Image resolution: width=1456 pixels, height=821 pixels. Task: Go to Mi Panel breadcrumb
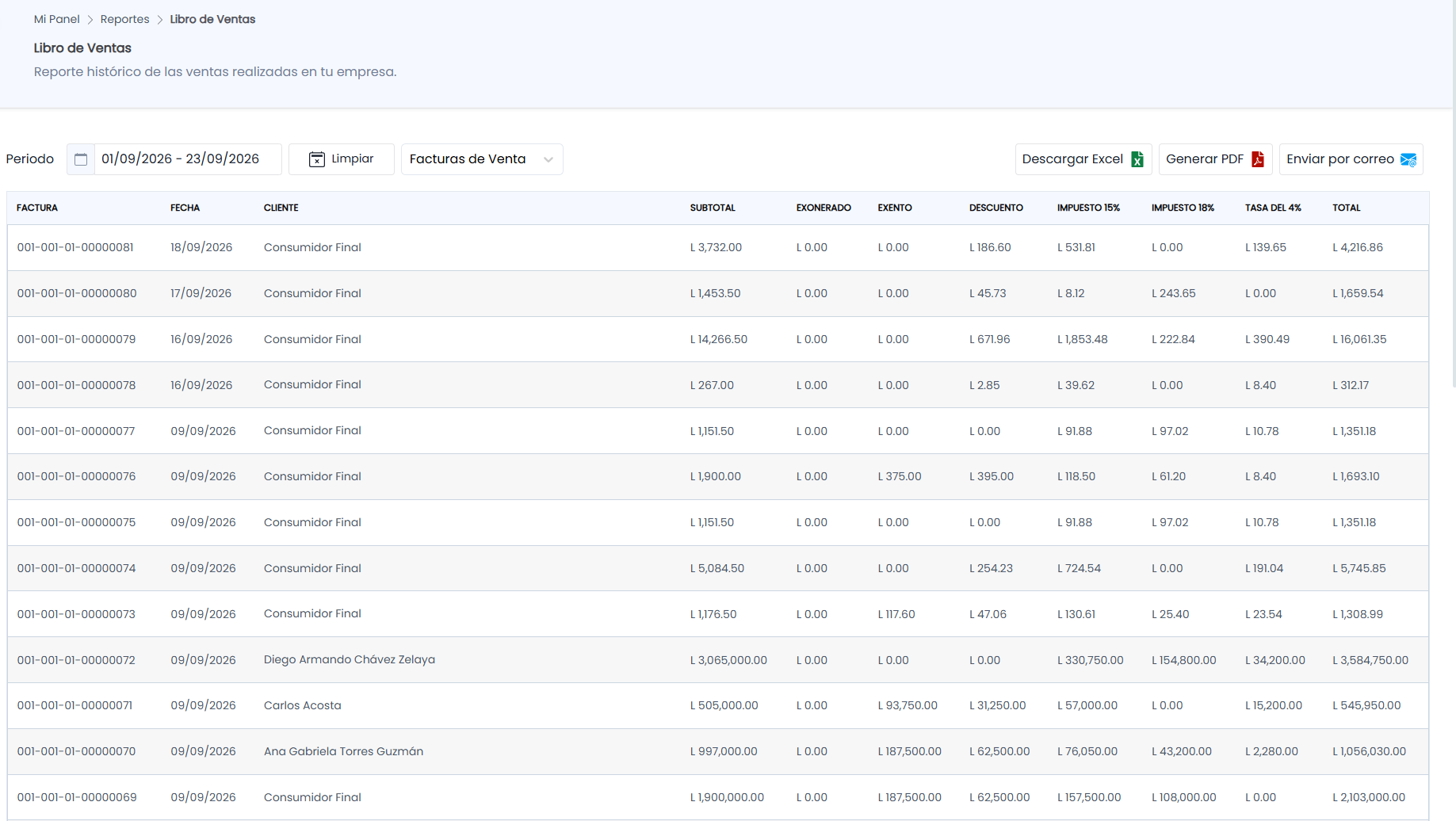click(57, 19)
